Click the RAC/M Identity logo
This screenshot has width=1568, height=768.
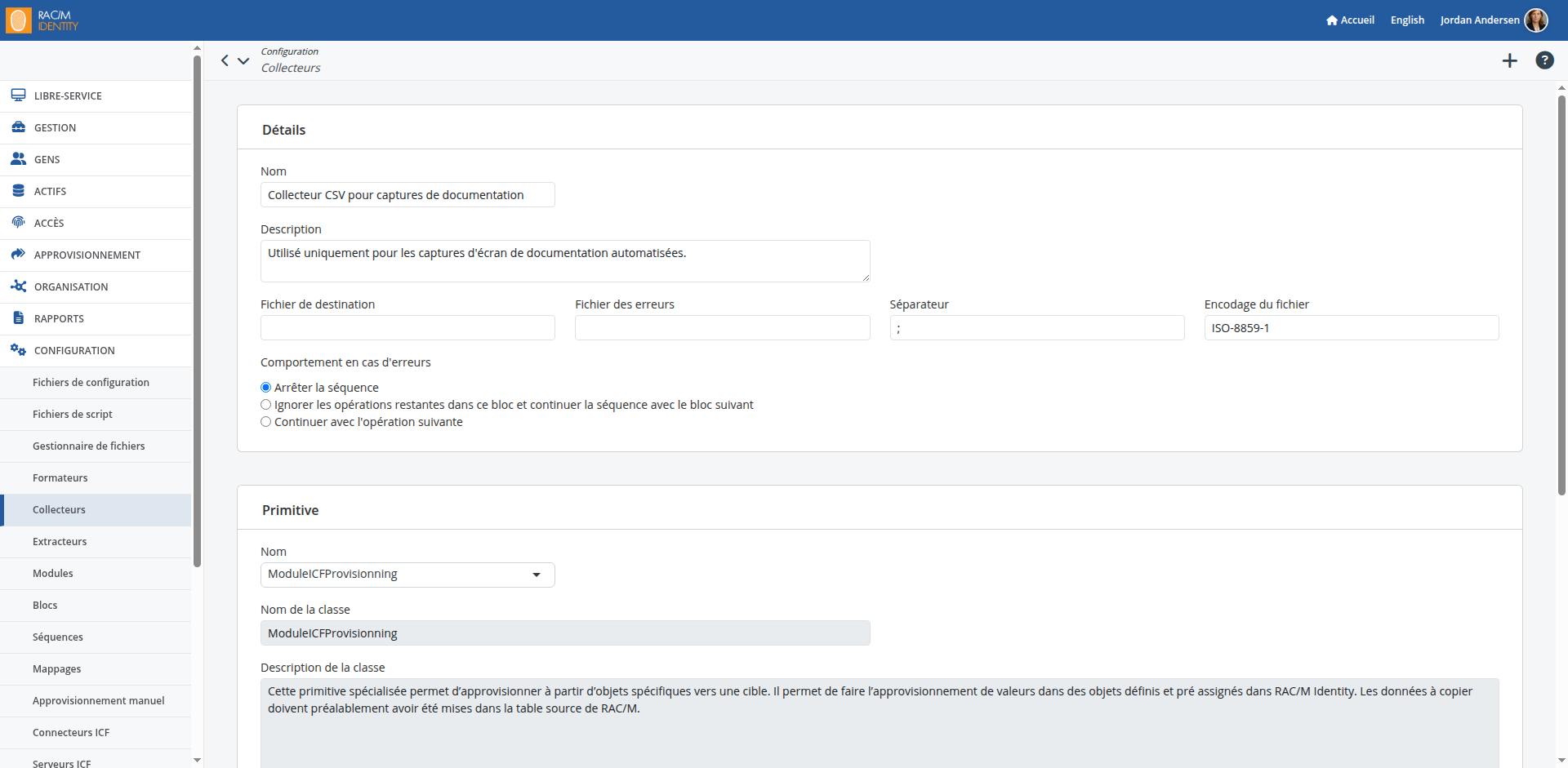42,20
